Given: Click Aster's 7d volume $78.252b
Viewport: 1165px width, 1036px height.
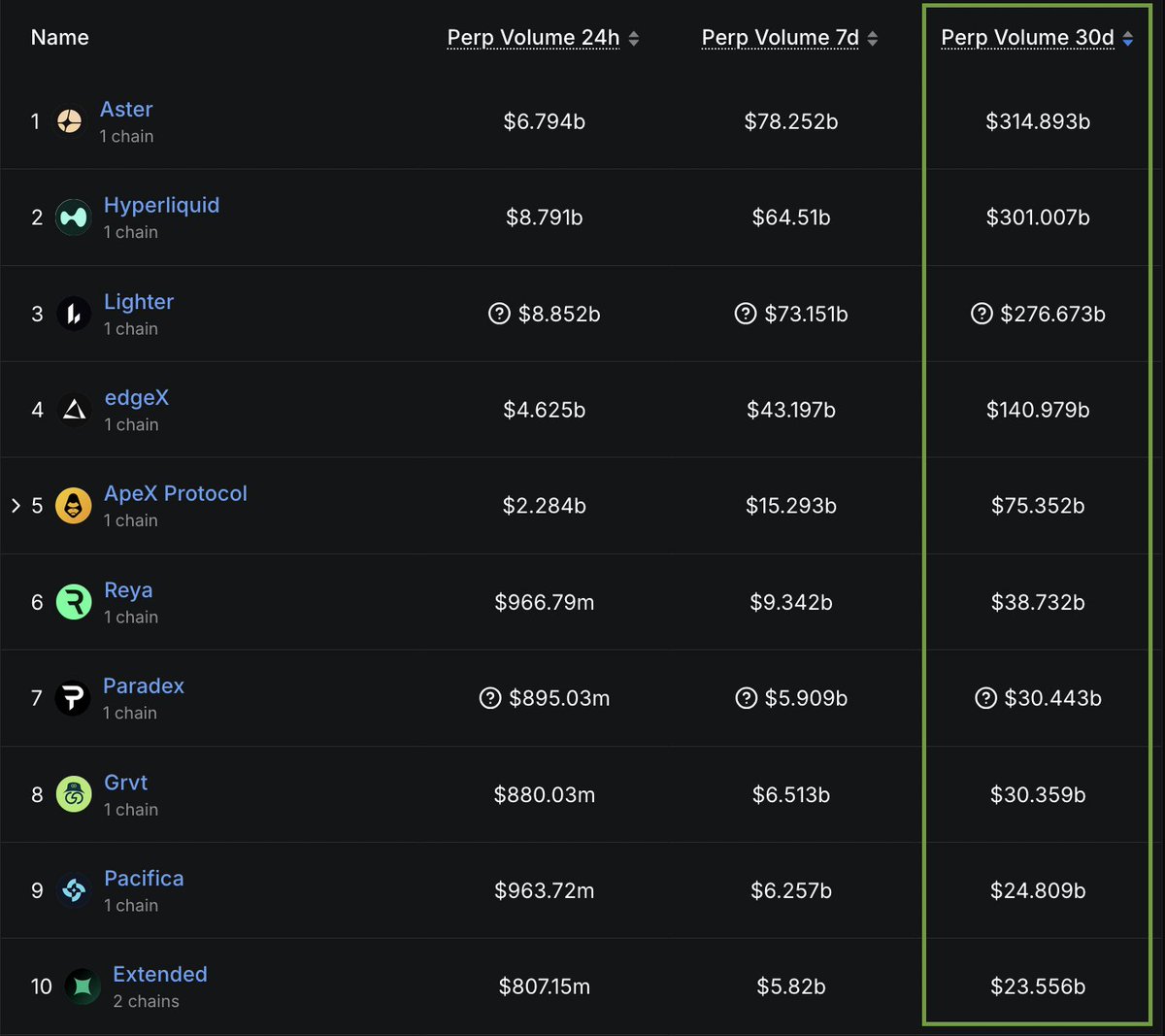Looking at the screenshot, I should [791, 121].
